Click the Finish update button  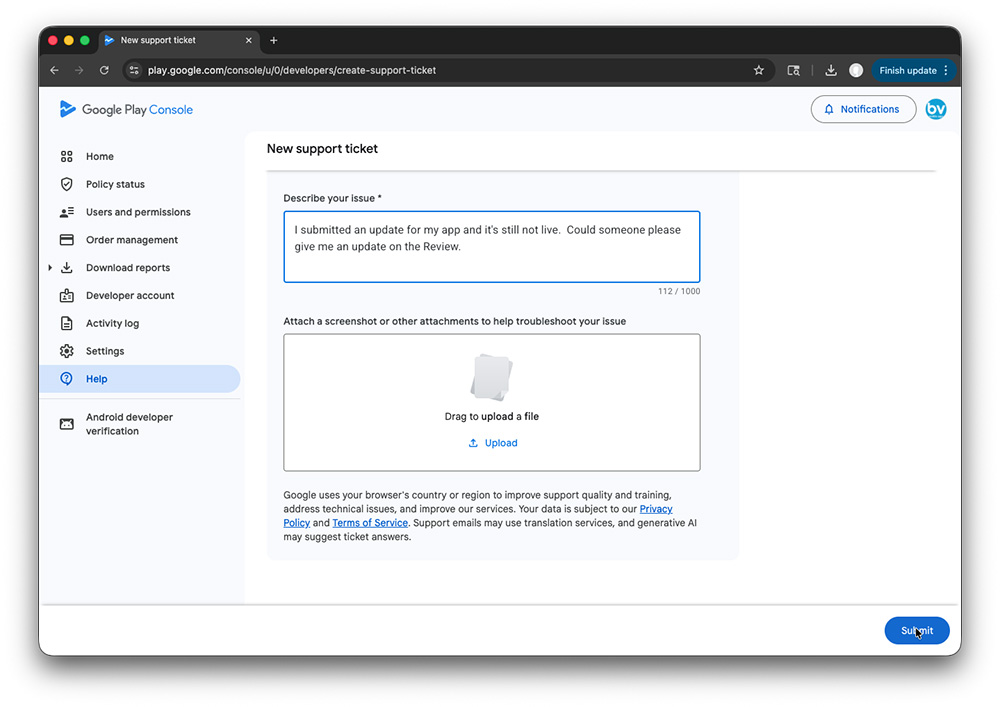(x=908, y=70)
